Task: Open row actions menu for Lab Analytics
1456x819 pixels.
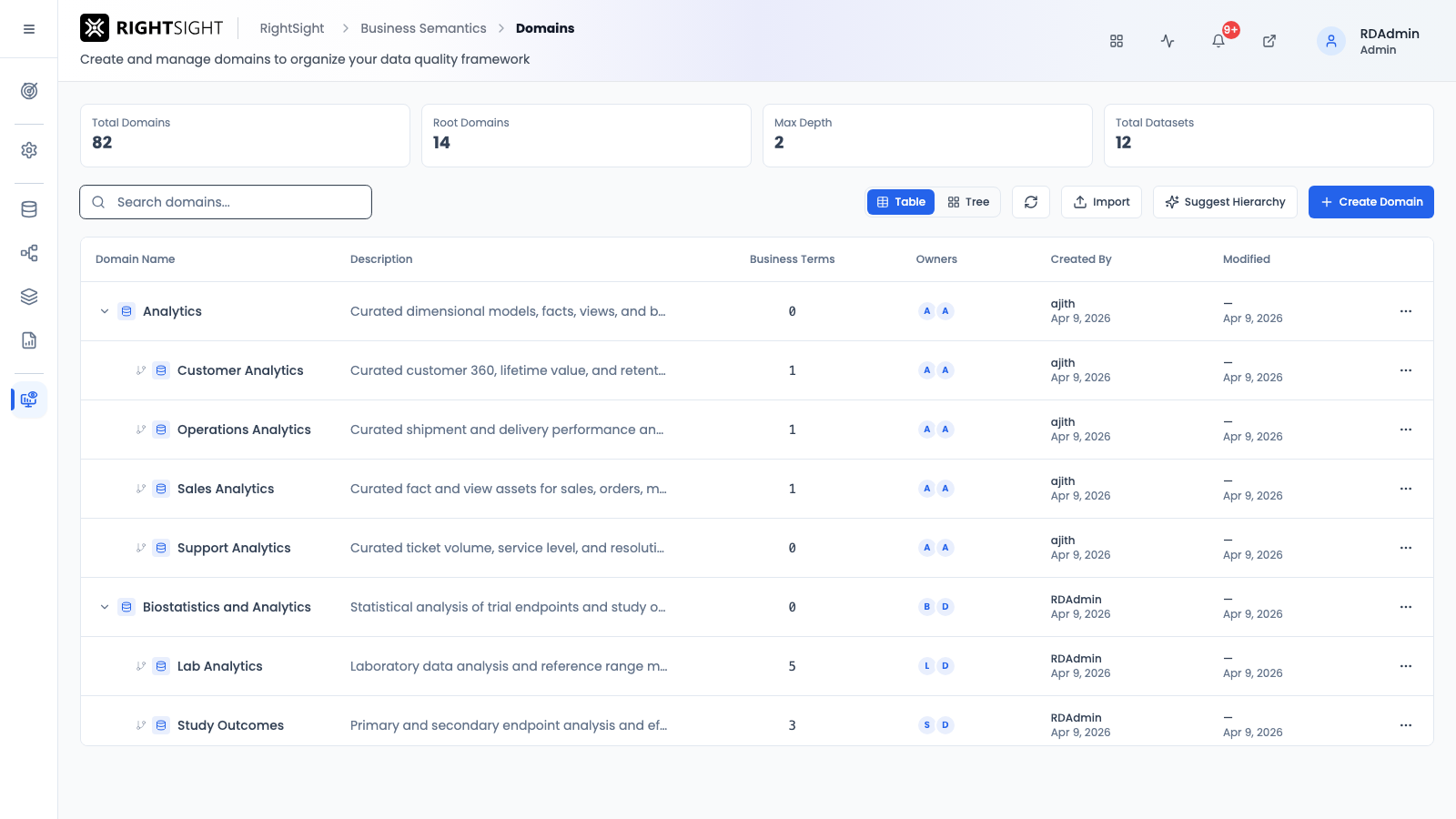Action: pyautogui.click(x=1406, y=666)
